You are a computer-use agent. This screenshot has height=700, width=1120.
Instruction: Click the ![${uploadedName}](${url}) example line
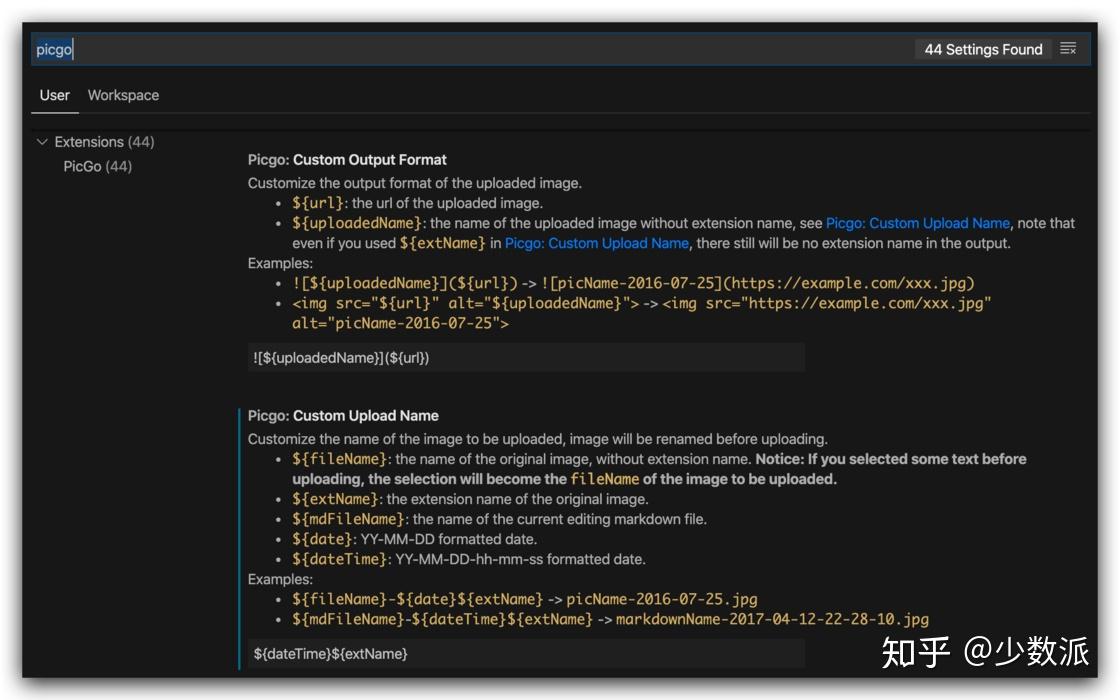633,284
